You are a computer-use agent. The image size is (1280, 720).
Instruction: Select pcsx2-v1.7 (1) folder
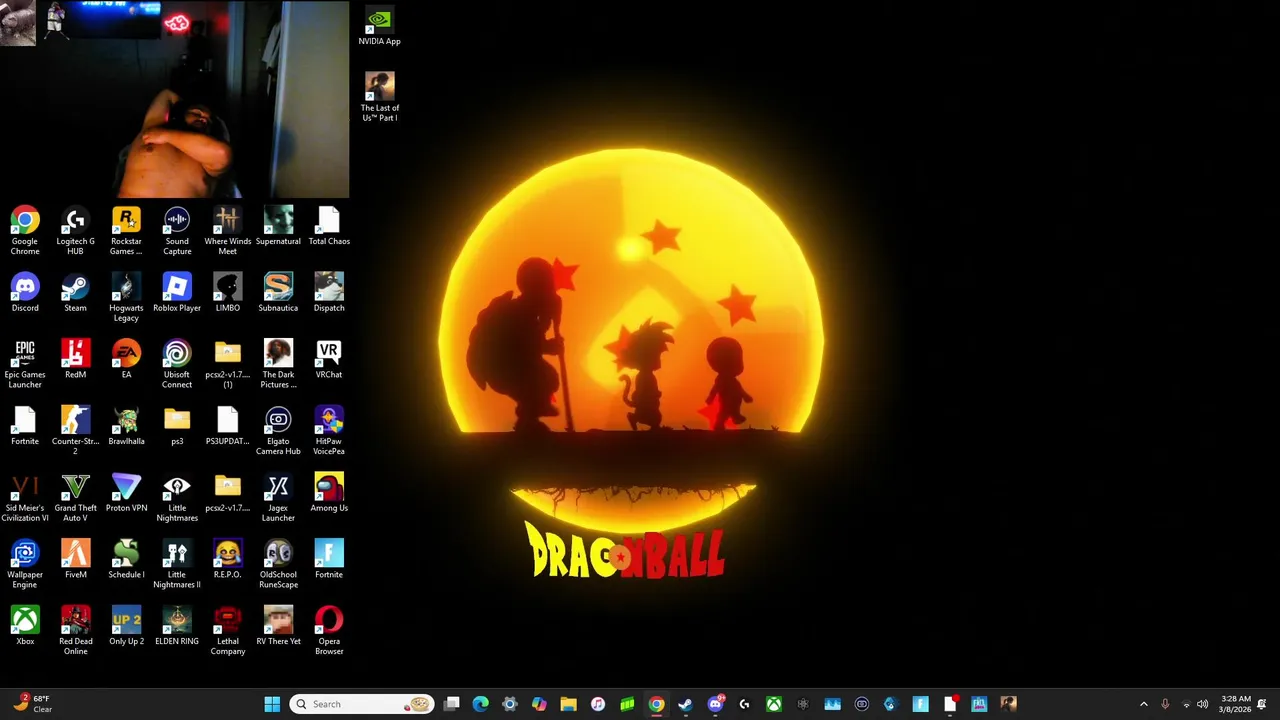(x=227, y=364)
